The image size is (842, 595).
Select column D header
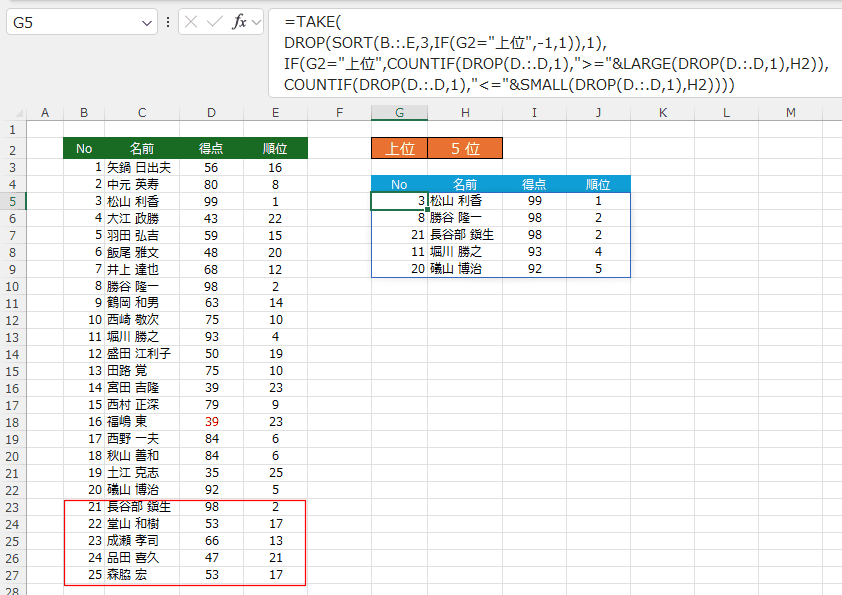[x=211, y=112]
